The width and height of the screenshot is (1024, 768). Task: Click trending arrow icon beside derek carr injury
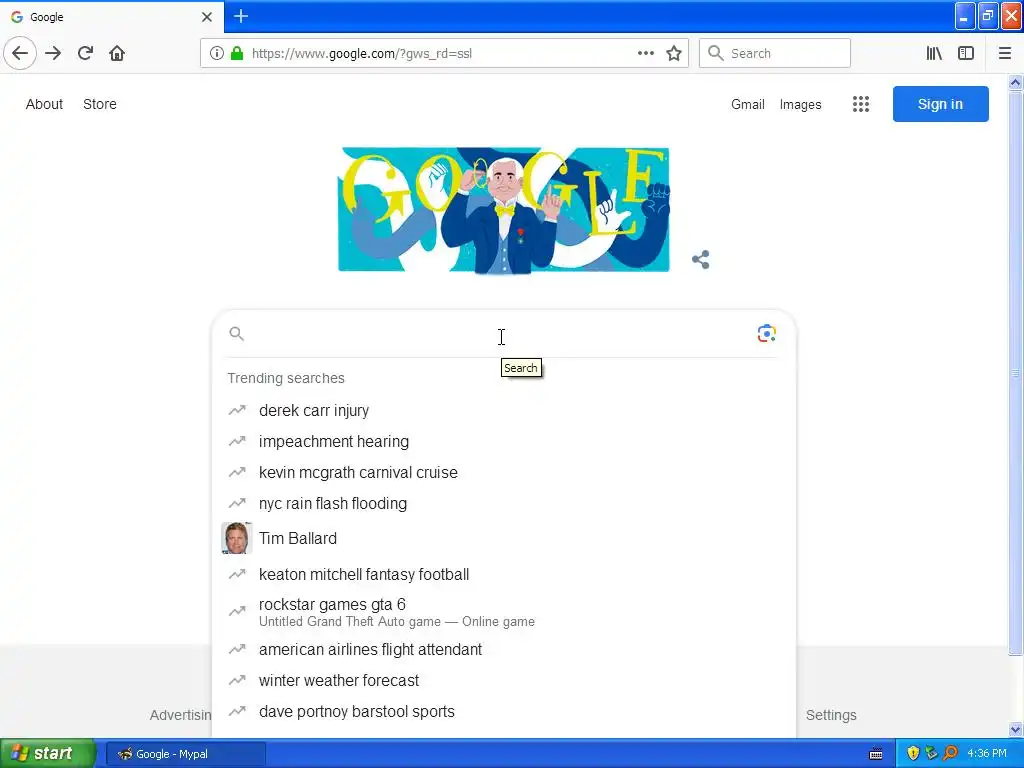pos(237,410)
